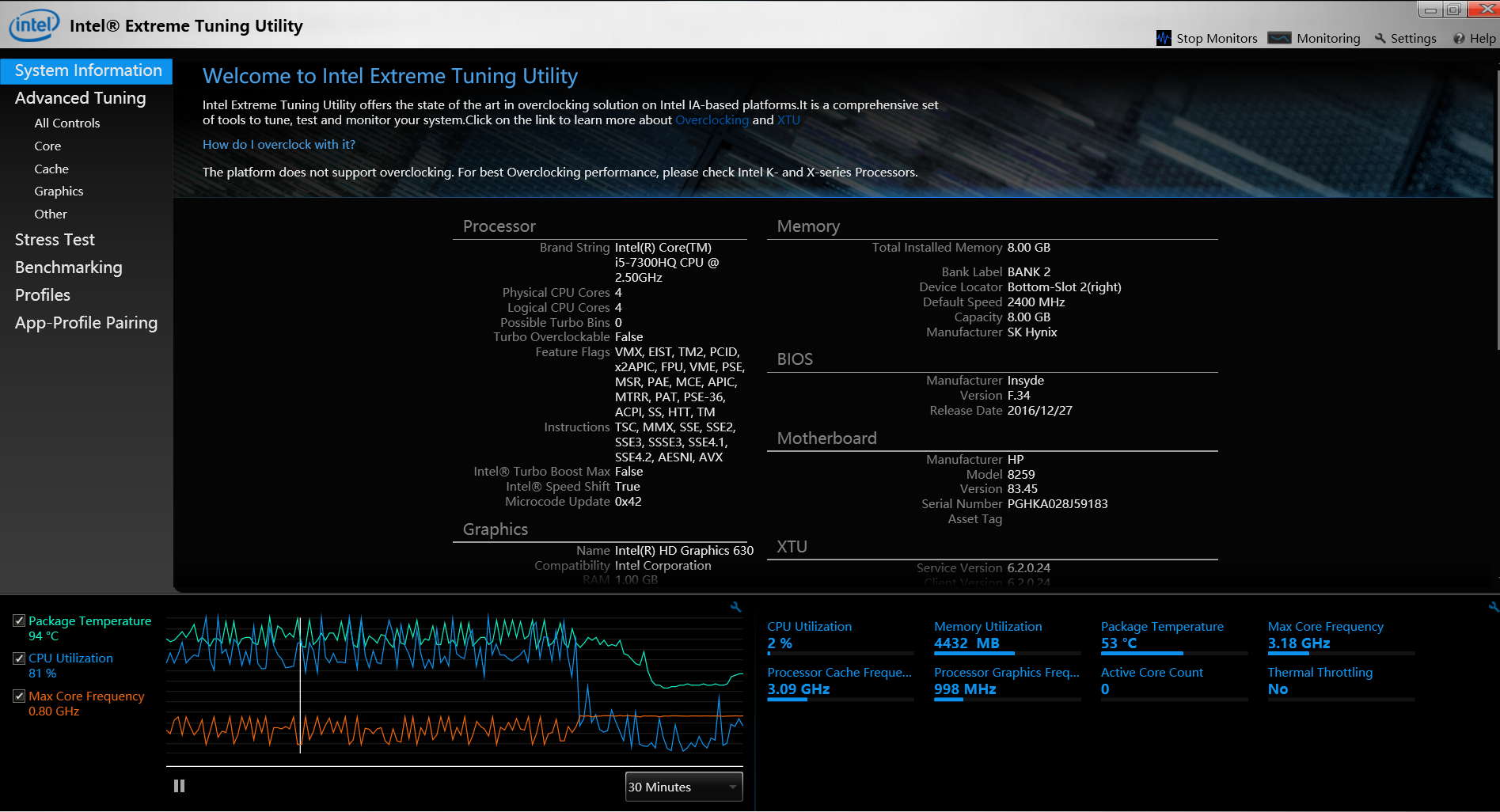
Task: Minimize the XTU window
Action: coord(1430,9)
